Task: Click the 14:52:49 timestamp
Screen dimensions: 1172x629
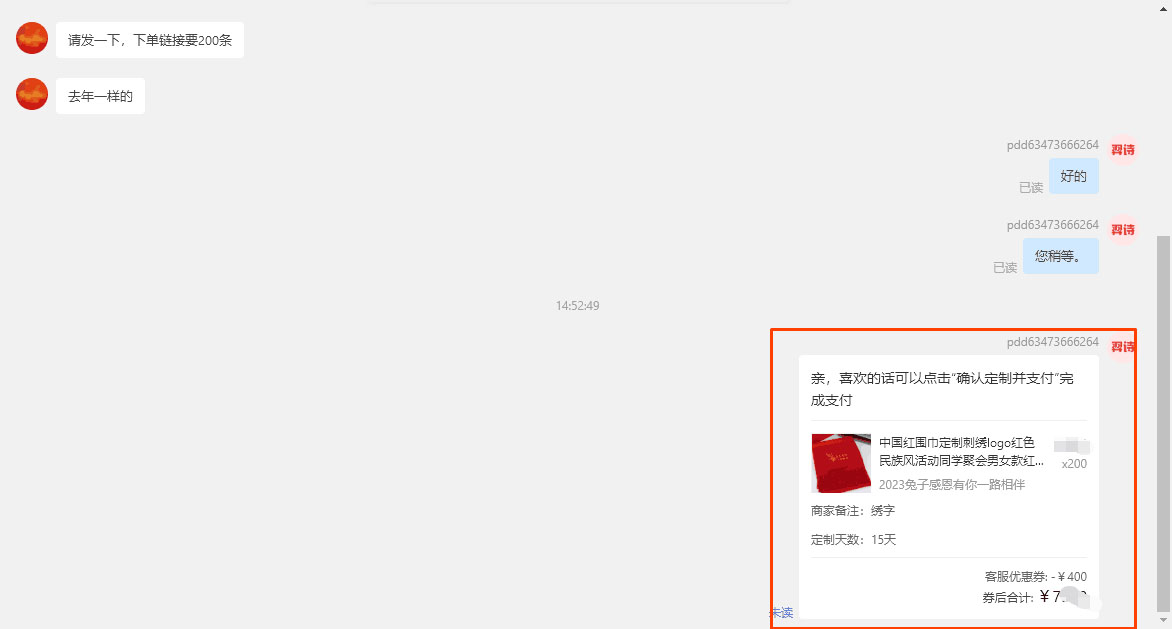Action: (578, 305)
